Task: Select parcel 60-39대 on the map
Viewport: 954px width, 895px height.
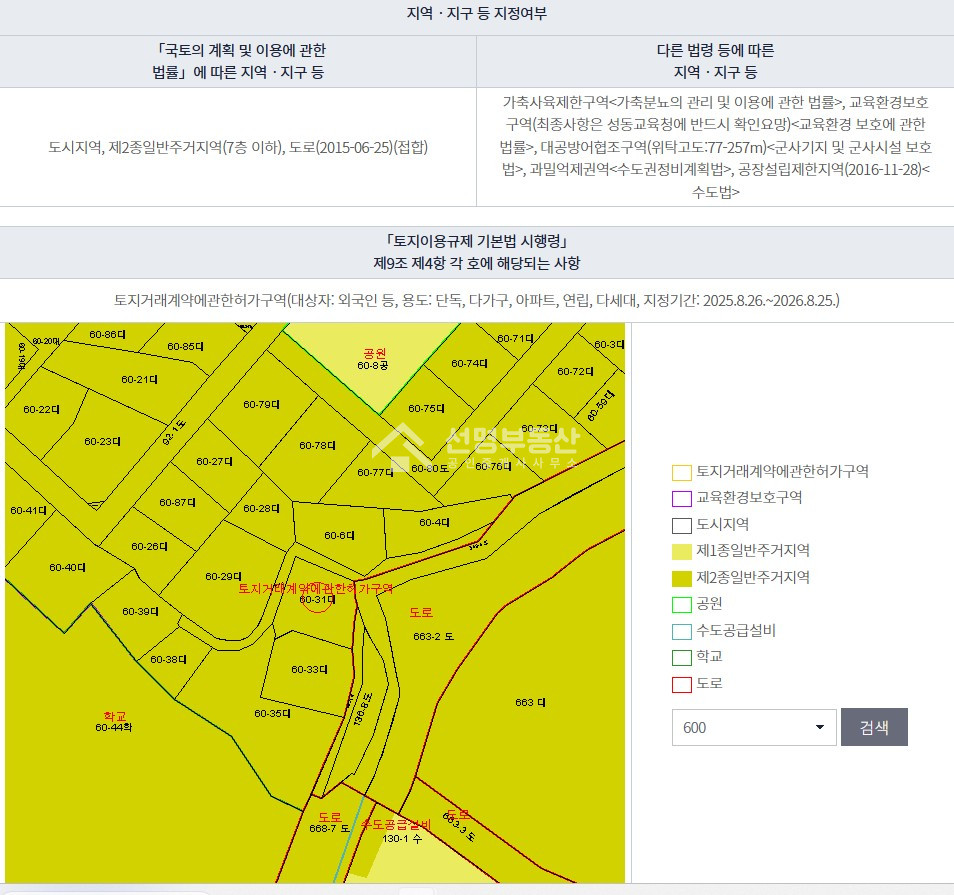Action: (140, 611)
